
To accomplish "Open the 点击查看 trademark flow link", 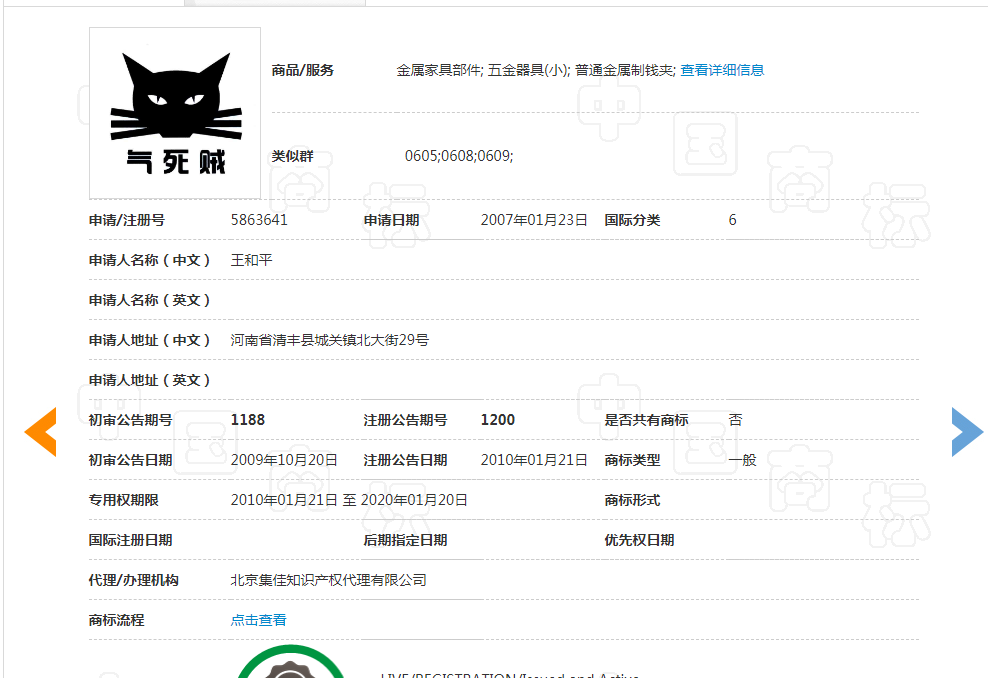I will pyautogui.click(x=257, y=620).
